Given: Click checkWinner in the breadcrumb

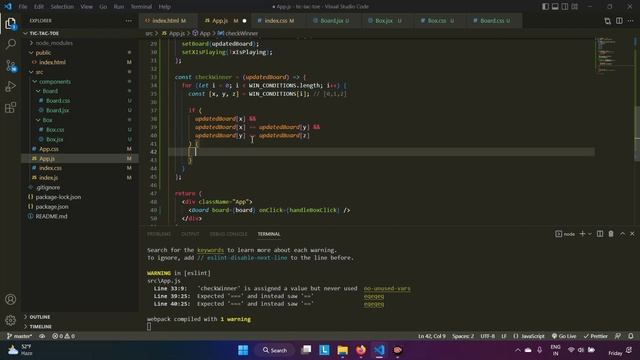Looking at the screenshot, I should coord(241,33).
